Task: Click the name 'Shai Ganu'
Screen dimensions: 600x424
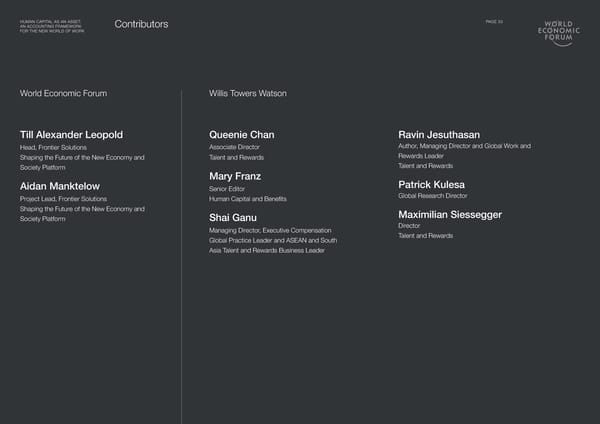Action: tap(233, 218)
